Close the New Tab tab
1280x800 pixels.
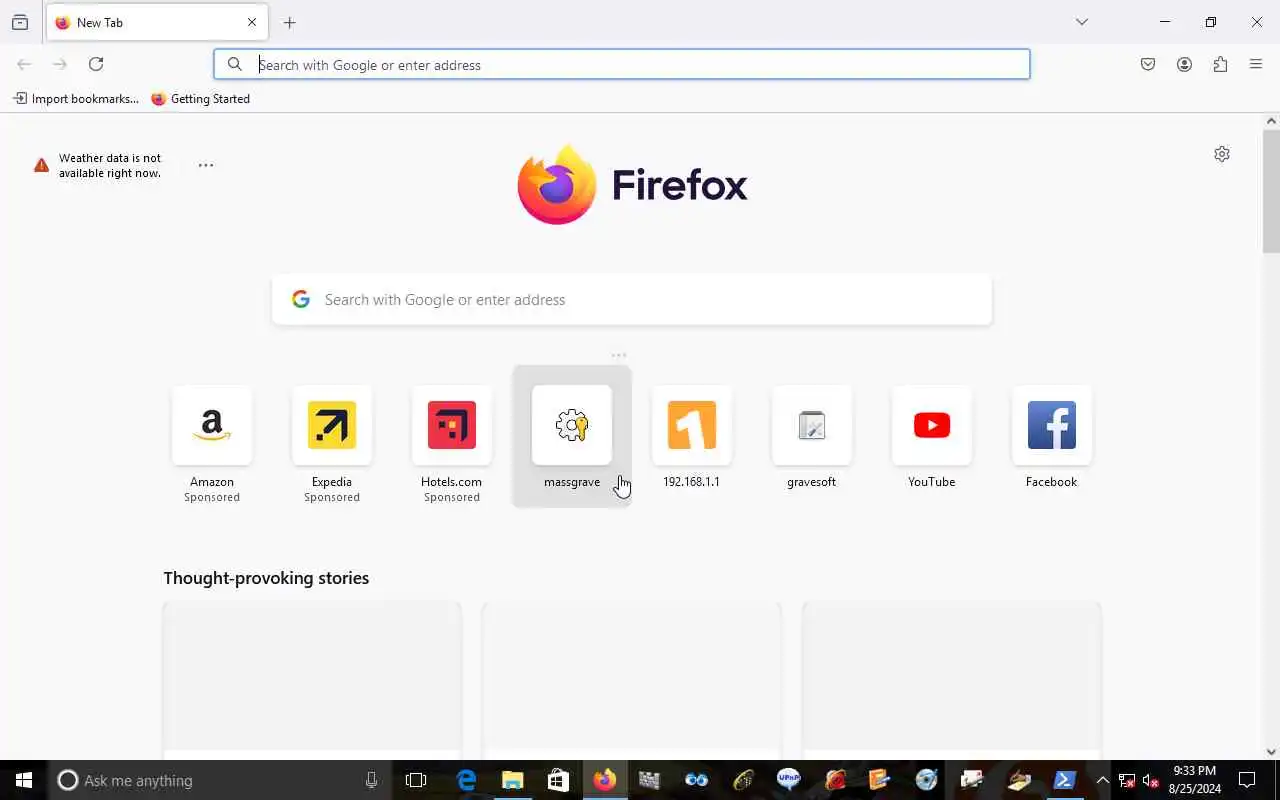(252, 22)
